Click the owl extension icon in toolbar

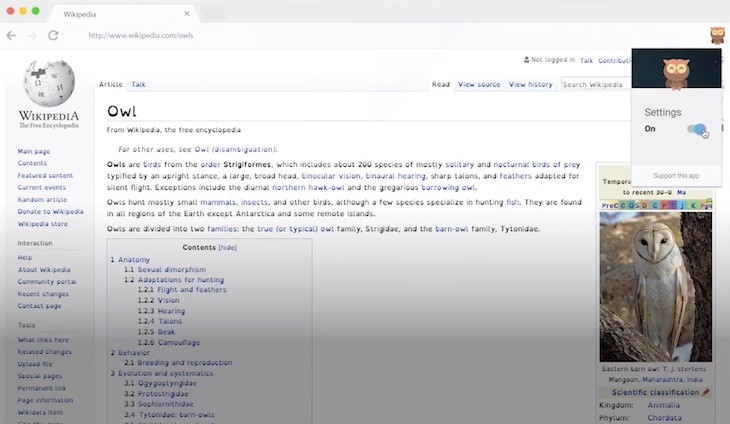pyautogui.click(x=716, y=35)
